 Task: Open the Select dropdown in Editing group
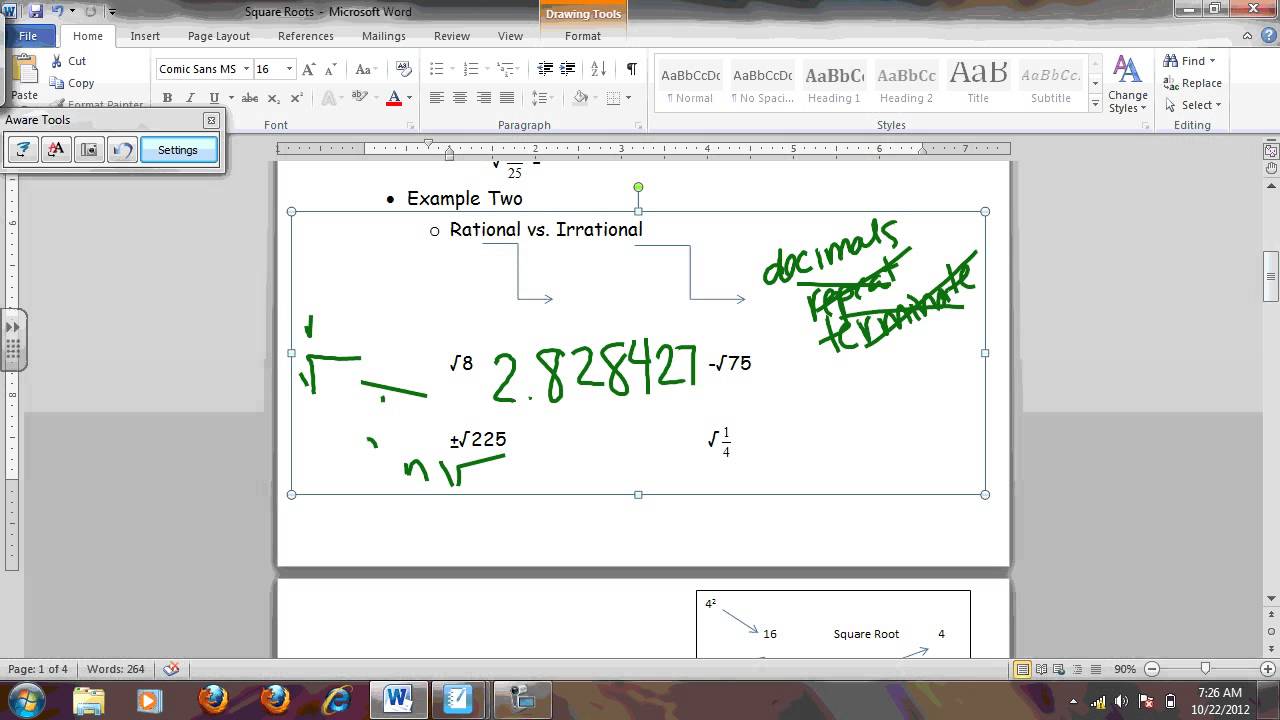coord(1192,105)
